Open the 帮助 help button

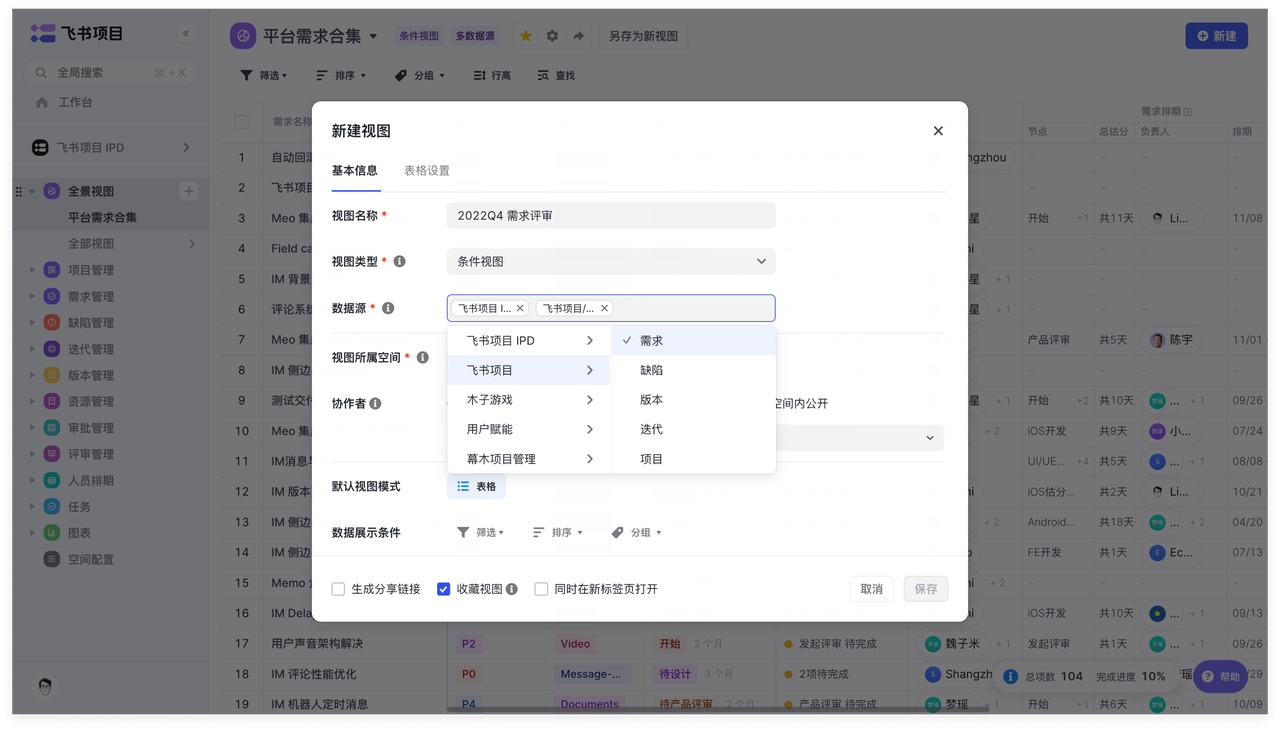point(1221,677)
